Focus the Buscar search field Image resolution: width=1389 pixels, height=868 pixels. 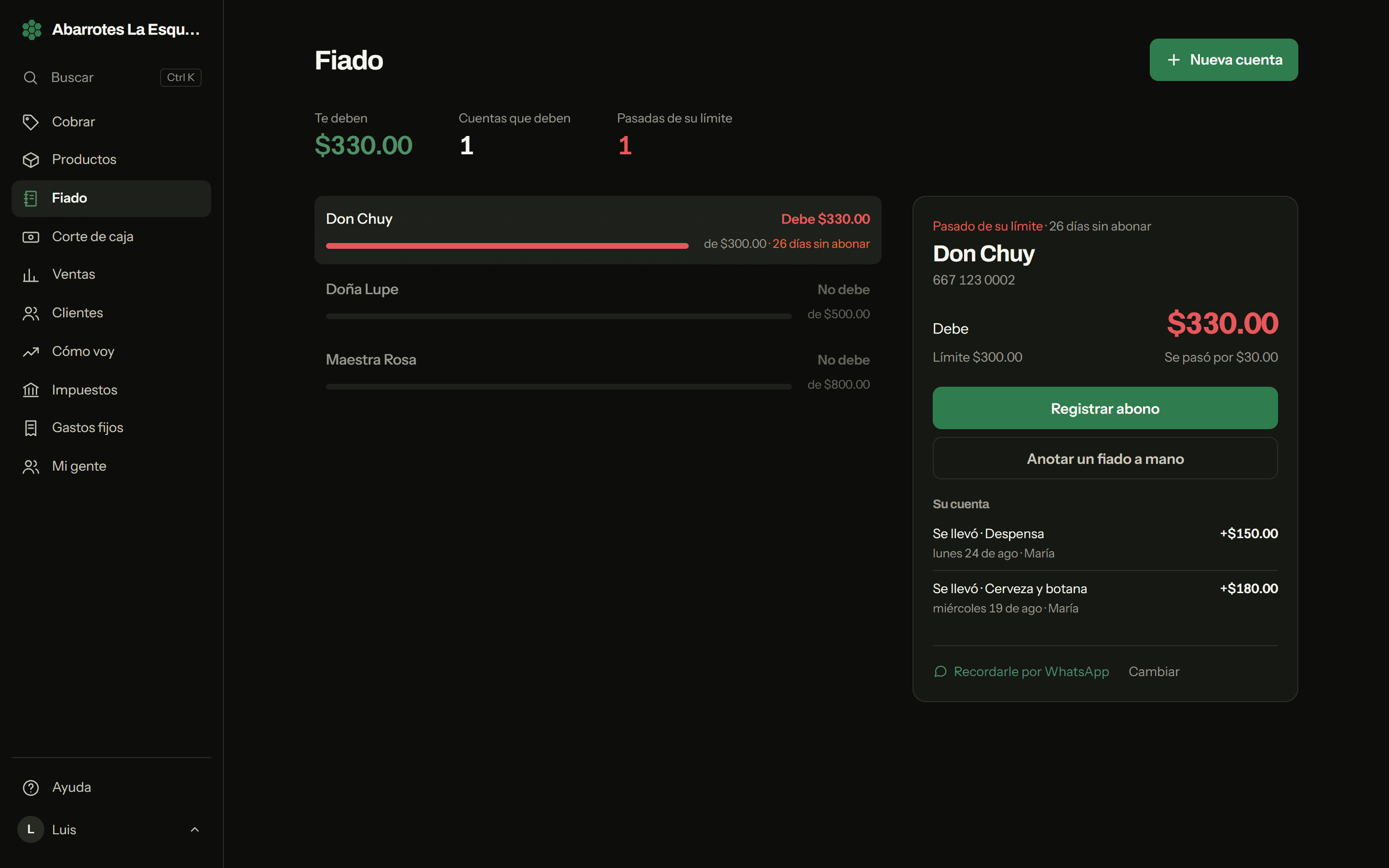pyautogui.click(x=111, y=78)
